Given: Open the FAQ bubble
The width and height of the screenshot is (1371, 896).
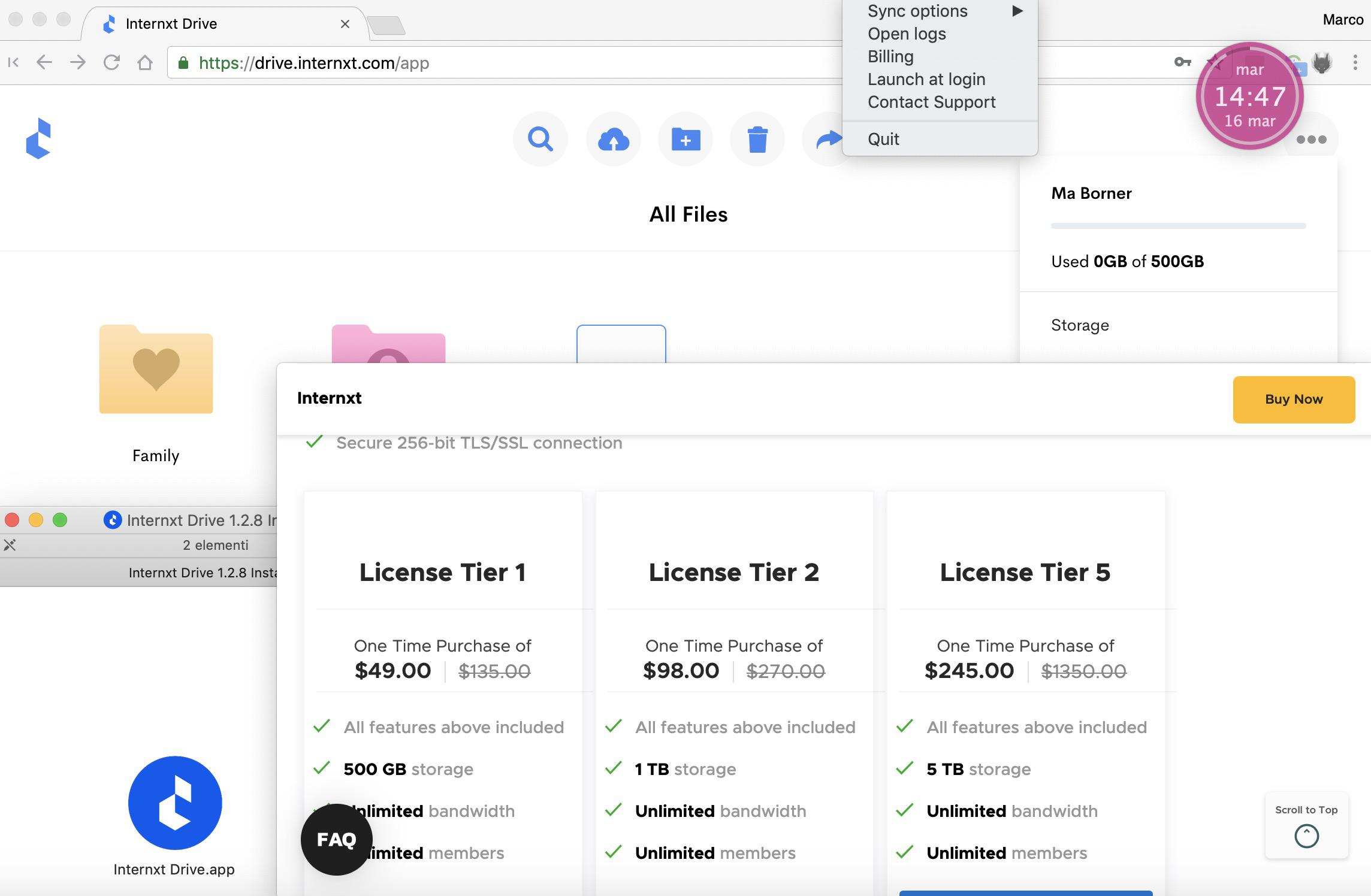Looking at the screenshot, I should pyautogui.click(x=336, y=839).
